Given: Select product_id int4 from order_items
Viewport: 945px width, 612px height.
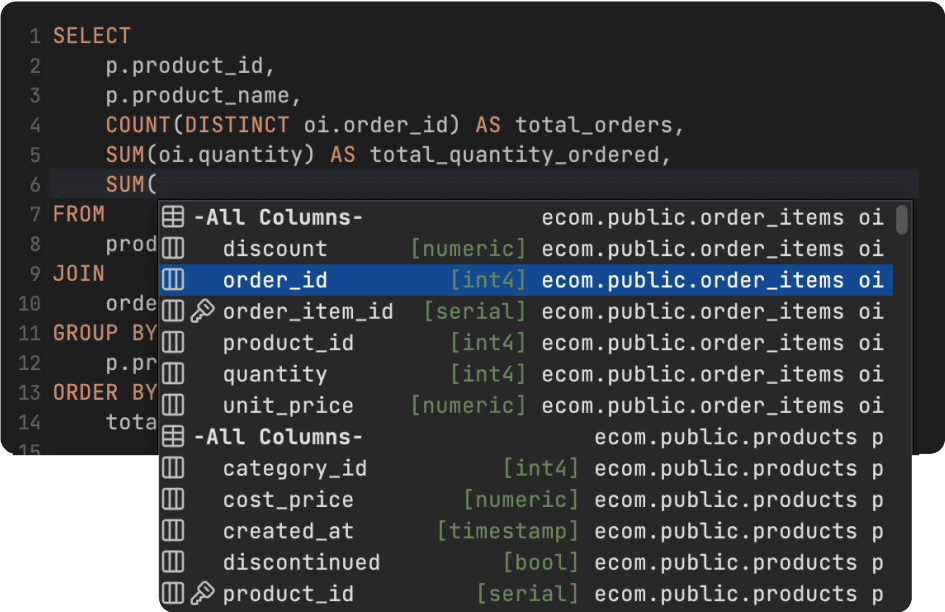Looking at the screenshot, I should click(288, 343).
